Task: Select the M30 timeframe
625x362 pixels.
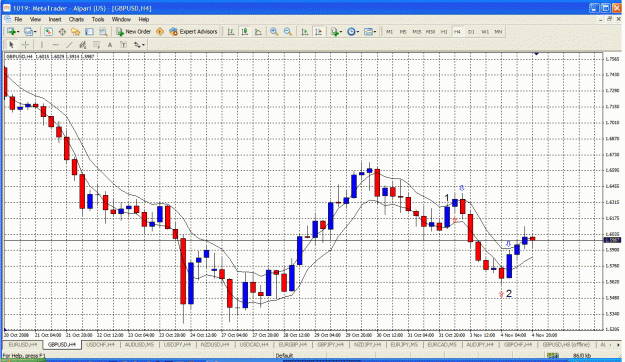Action: pos(430,31)
